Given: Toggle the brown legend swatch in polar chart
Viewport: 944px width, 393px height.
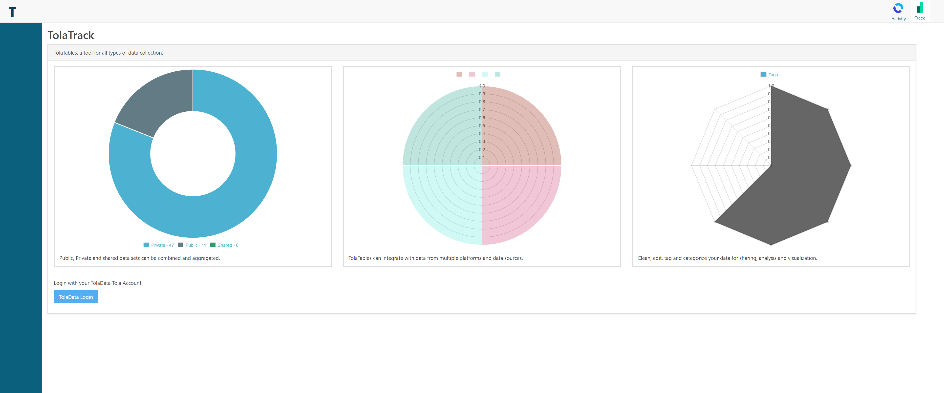Looking at the screenshot, I should [x=459, y=75].
